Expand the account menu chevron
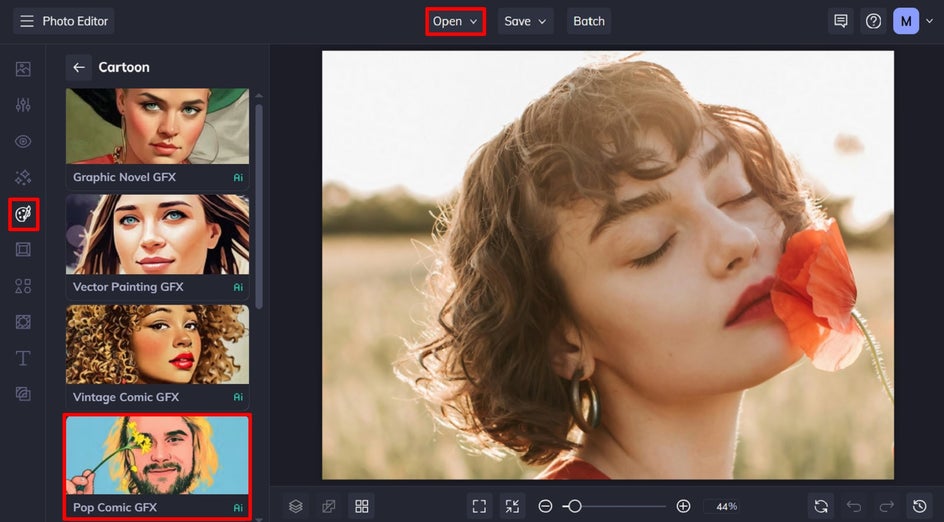Screen dimensions: 944x522 pyautogui.click(x=929, y=21)
